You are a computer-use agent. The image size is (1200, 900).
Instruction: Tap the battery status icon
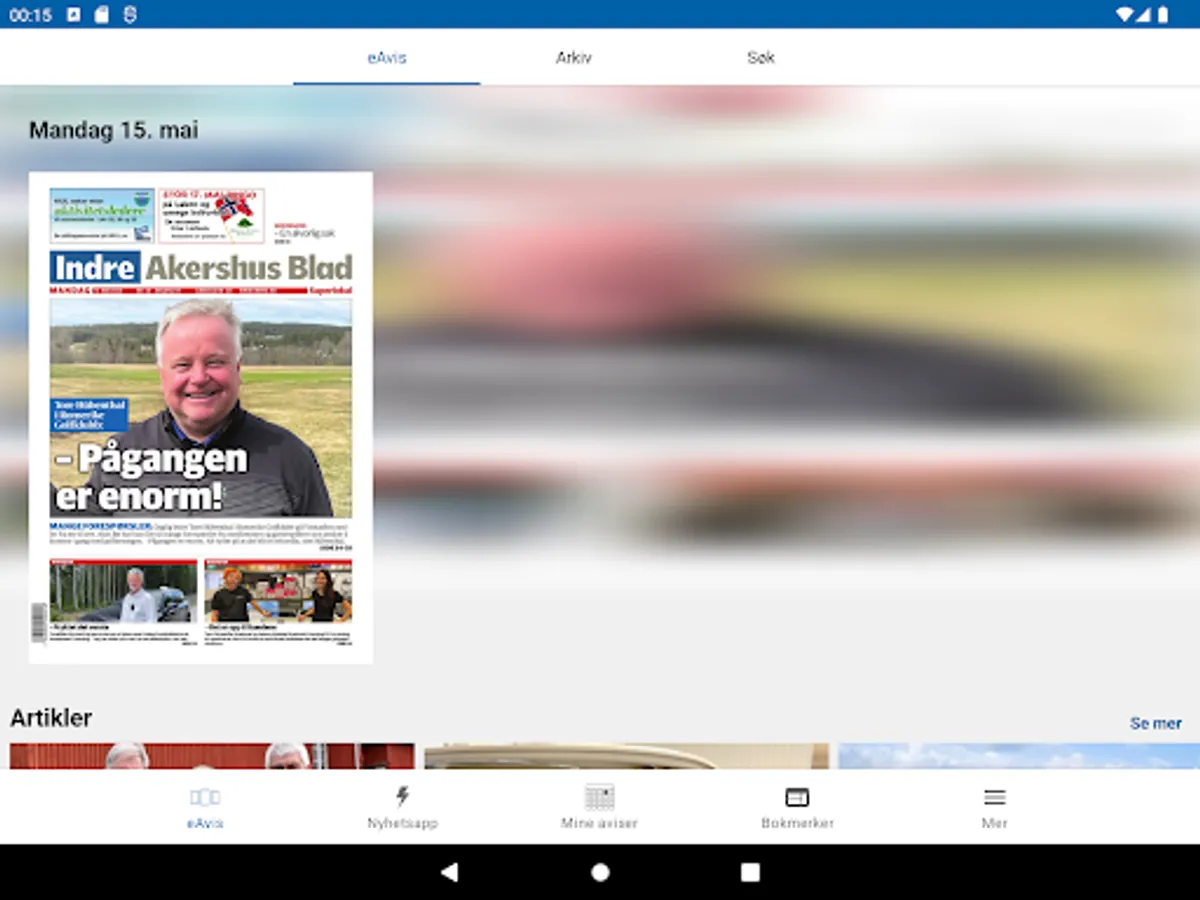point(1163,15)
